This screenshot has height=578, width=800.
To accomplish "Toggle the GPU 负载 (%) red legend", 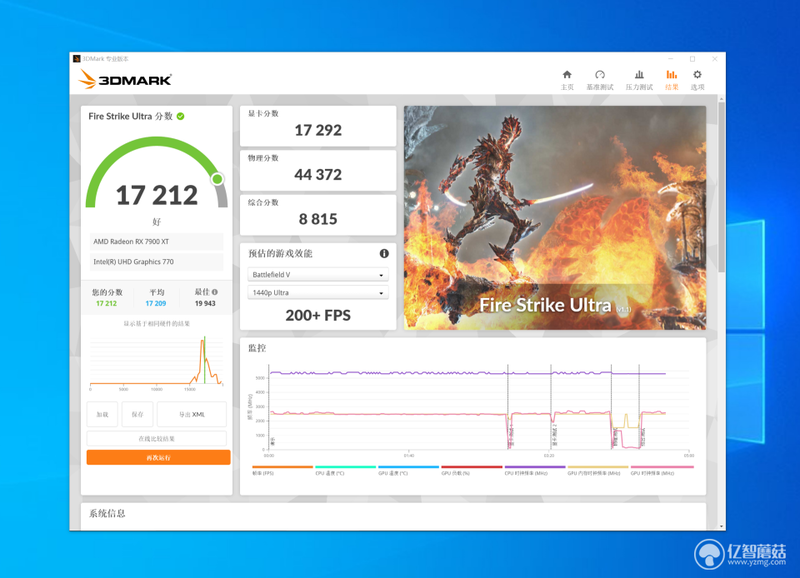I will point(471,470).
